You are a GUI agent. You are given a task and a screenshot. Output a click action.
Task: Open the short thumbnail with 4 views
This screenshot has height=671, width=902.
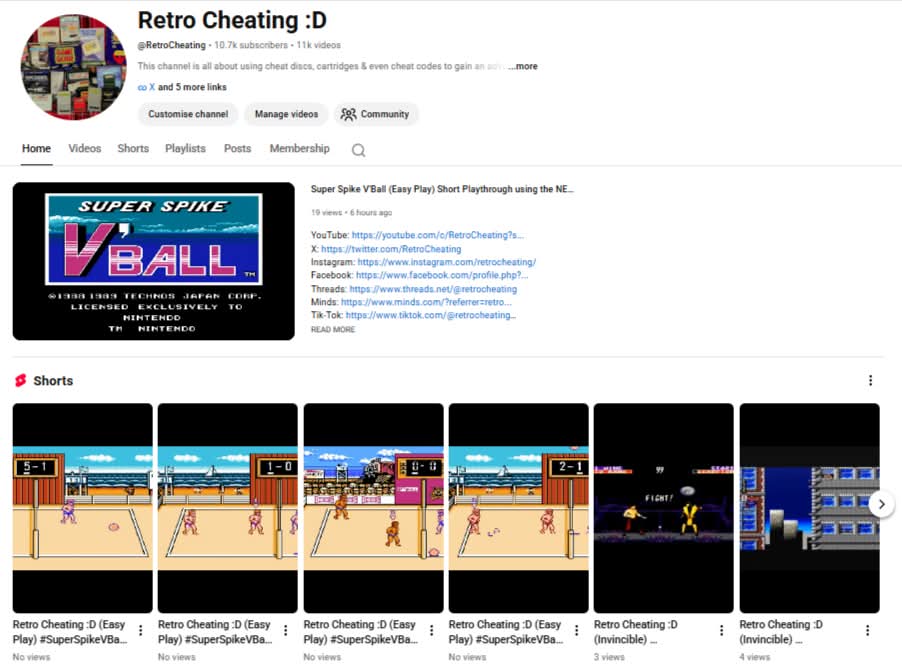[x=809, y=508]
